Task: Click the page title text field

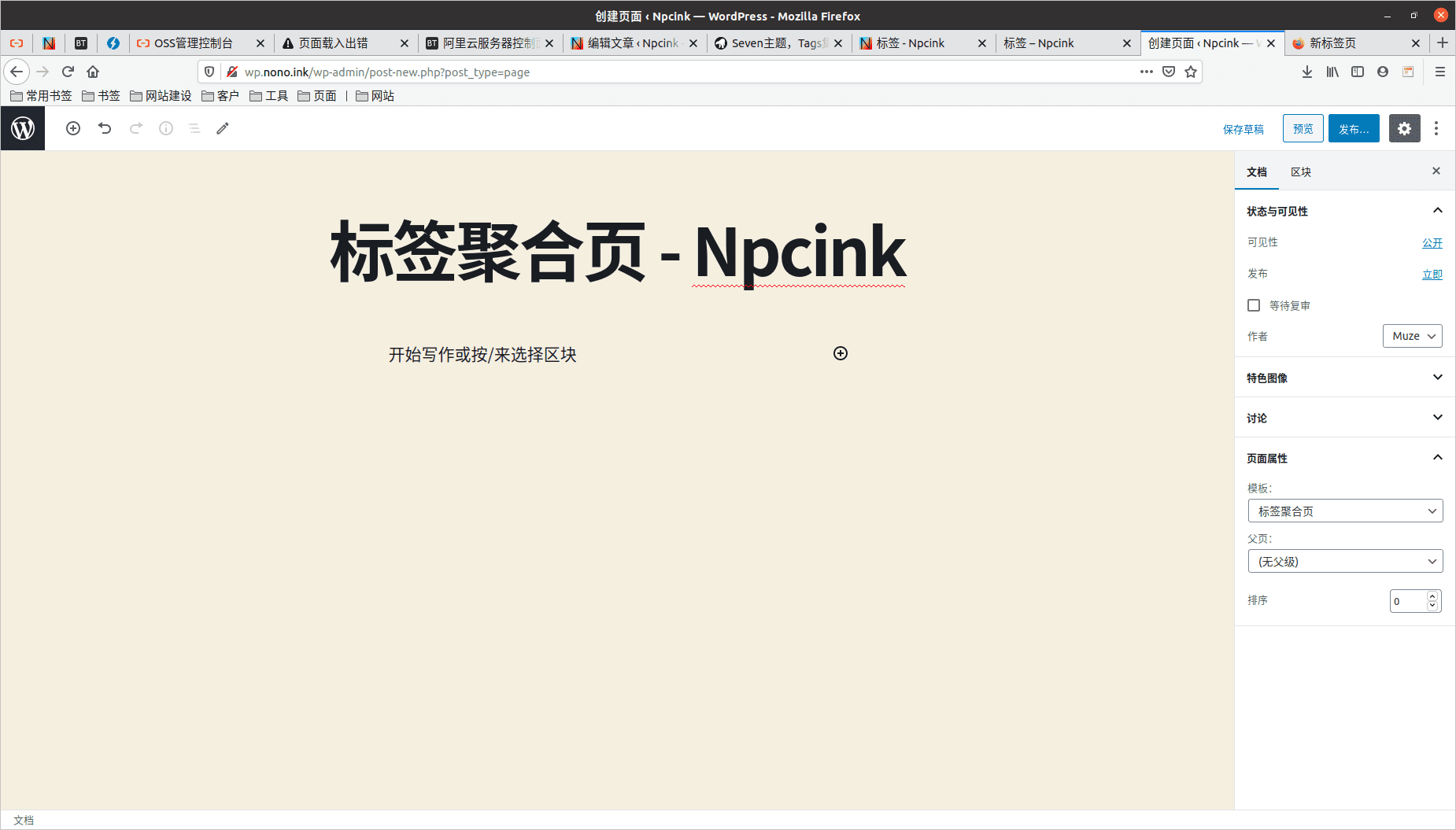Action: coord(619,252)
